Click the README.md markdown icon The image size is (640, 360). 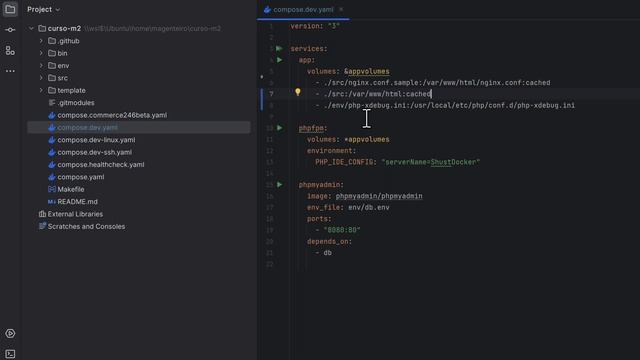(52, 202)
